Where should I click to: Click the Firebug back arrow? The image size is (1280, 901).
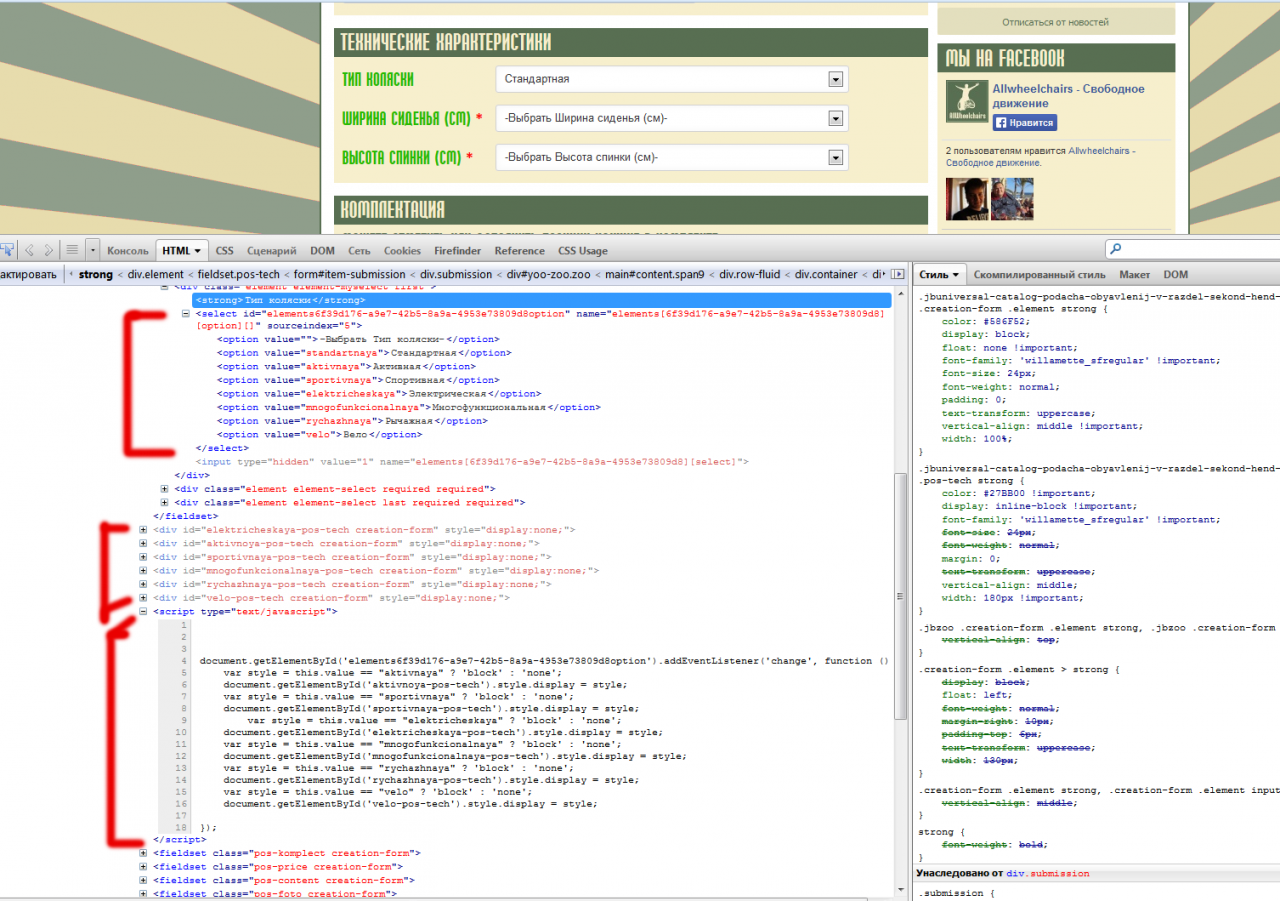pos(30,250)
